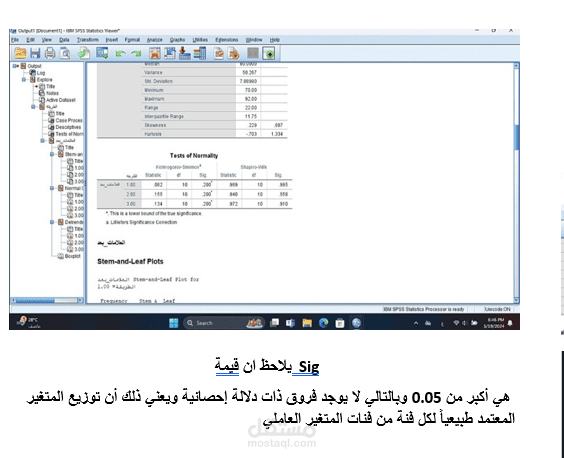
Task: Click the Interquartile Range row label
Action: (x=164, y=117)
